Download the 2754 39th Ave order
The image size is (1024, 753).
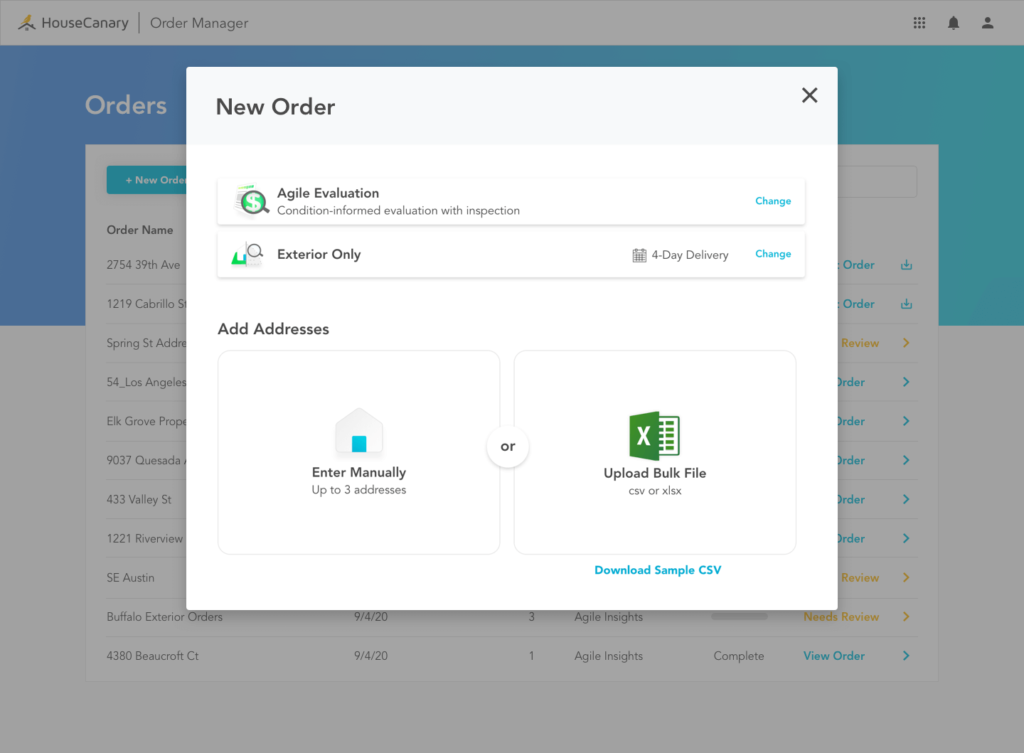coord(906,265)
